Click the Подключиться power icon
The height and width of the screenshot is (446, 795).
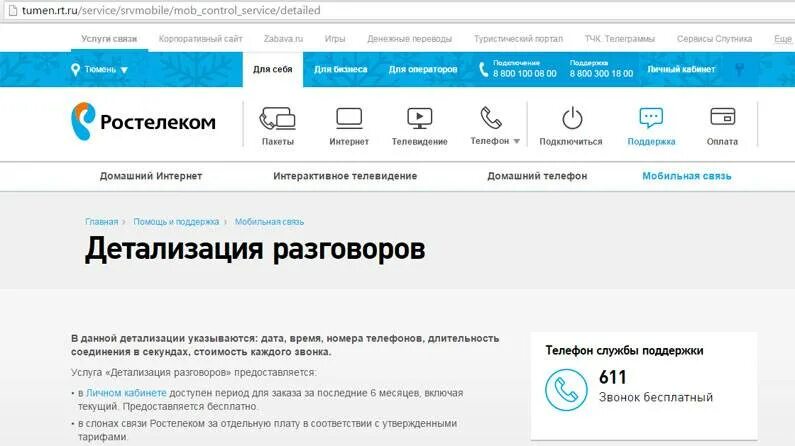click(x=572, y=118)
